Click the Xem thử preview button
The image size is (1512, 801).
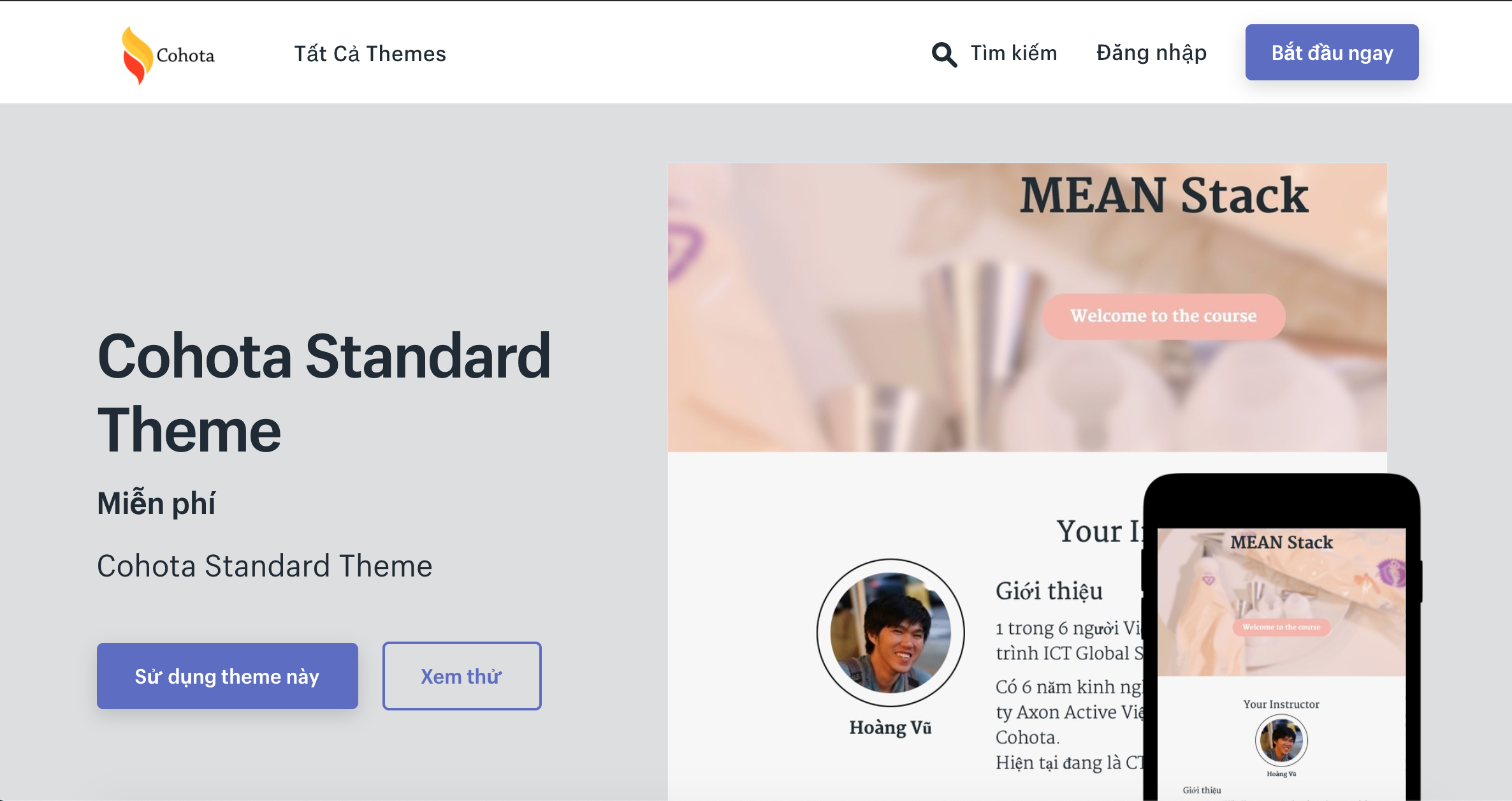pos(462,676)
